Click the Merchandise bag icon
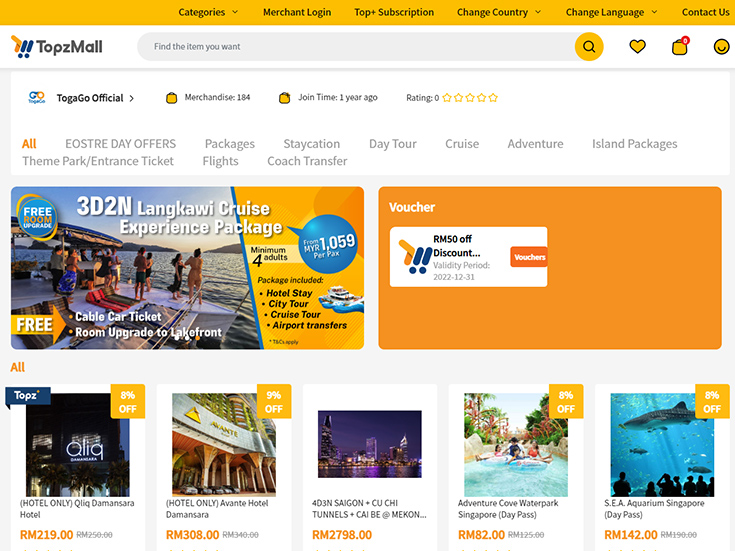 172,98
